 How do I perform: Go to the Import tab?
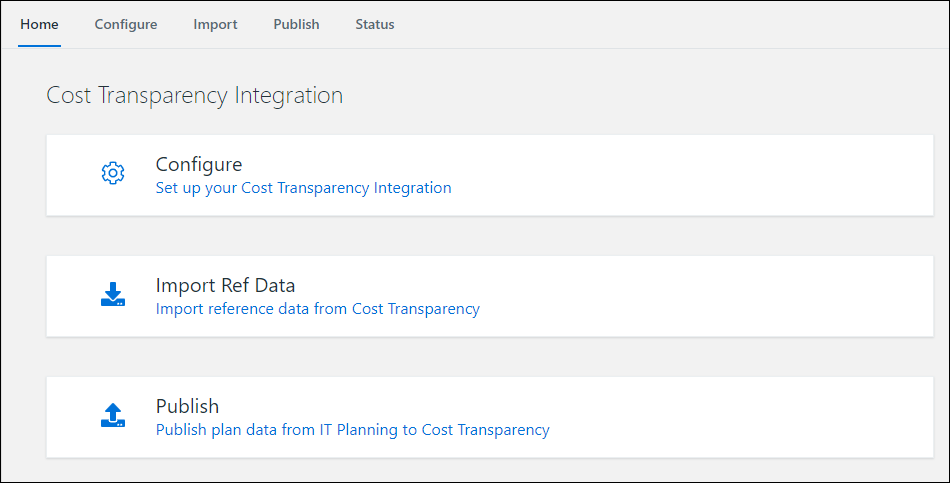pyautogui.click(x=215, y=24)
